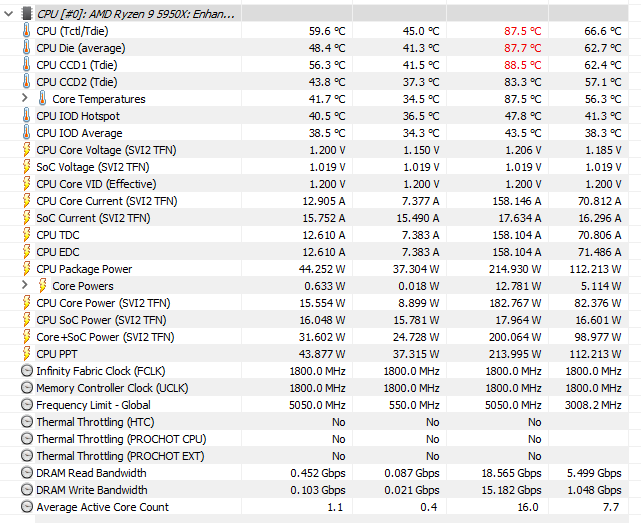Click thermometer icon beside Core Temperatures
Viewport: 641px width, 523px height.
43,99
